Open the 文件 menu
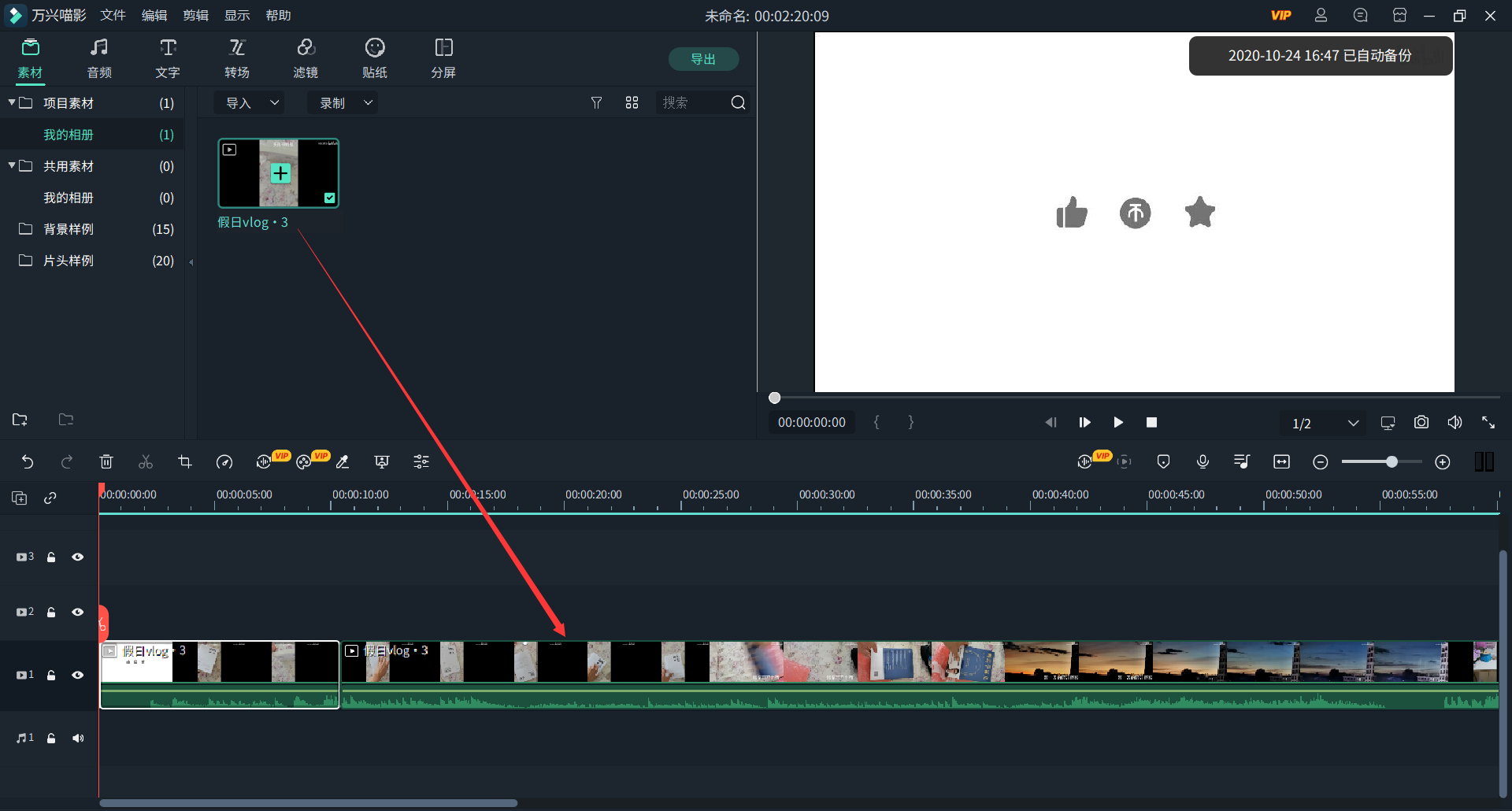1512x811 pixels. coord(113,16)
